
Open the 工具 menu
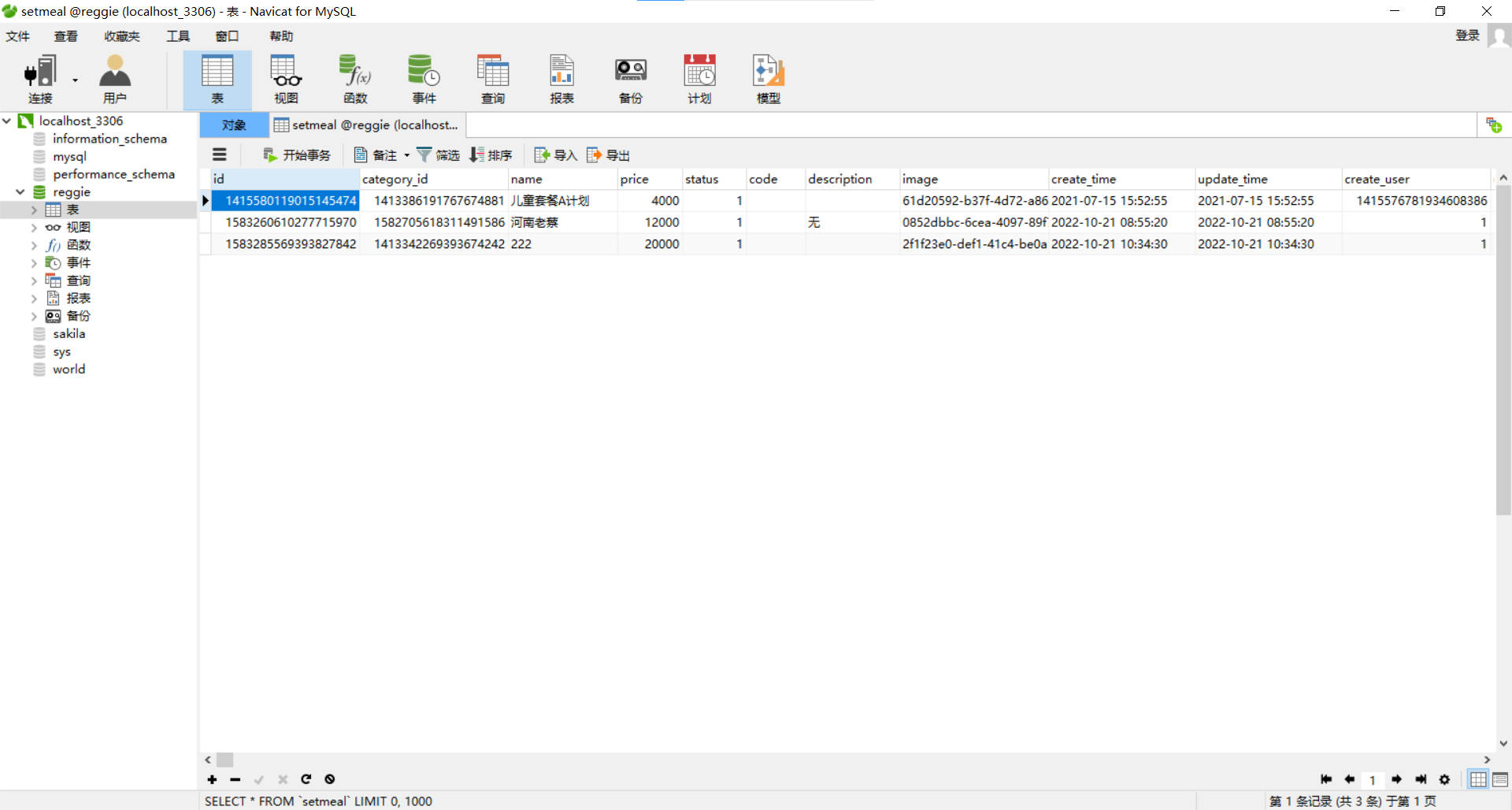click(x=178, y=36)
